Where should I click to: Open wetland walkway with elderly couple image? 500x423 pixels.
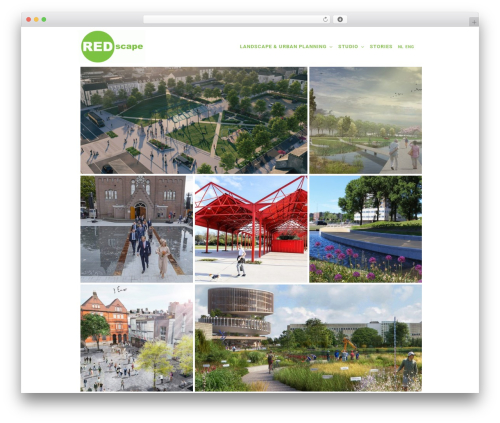(365, 120)
